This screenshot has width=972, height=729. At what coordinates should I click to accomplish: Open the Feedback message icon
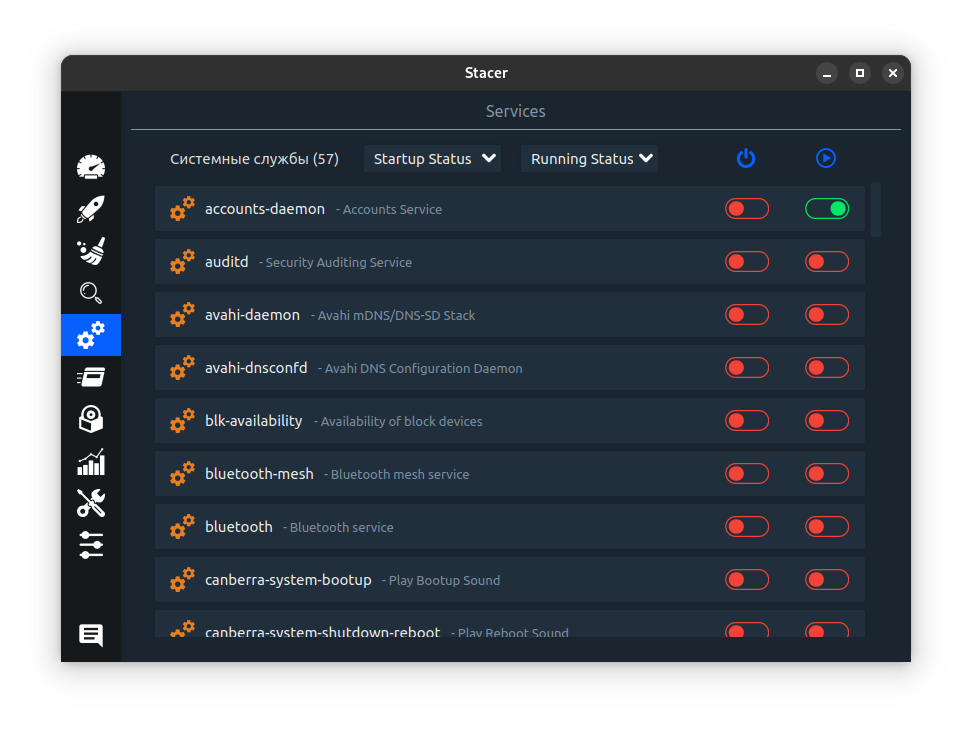point(91,635)
